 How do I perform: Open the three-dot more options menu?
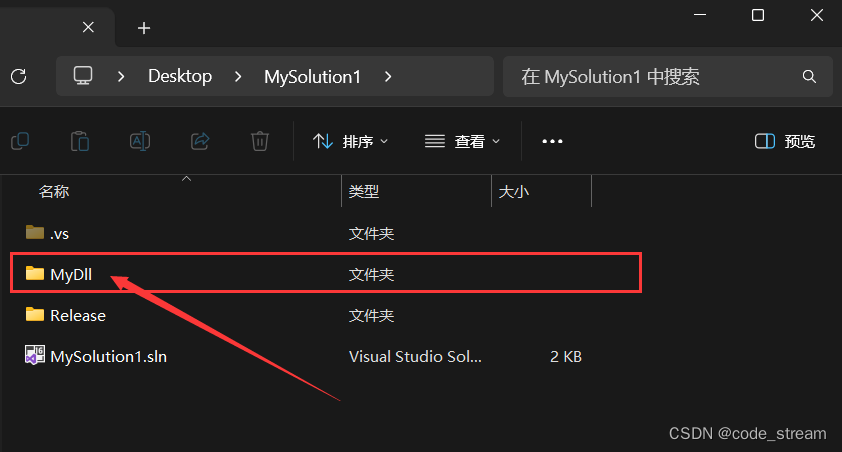point(552,141)
